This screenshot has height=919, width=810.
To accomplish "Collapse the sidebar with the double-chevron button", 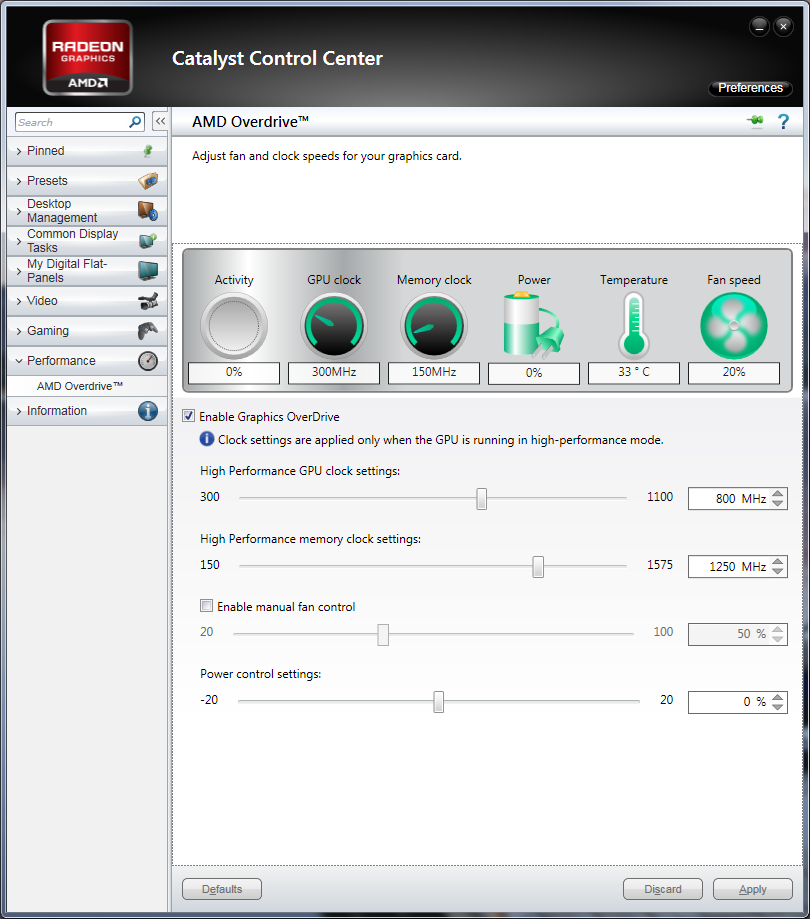I will (160, 121).
